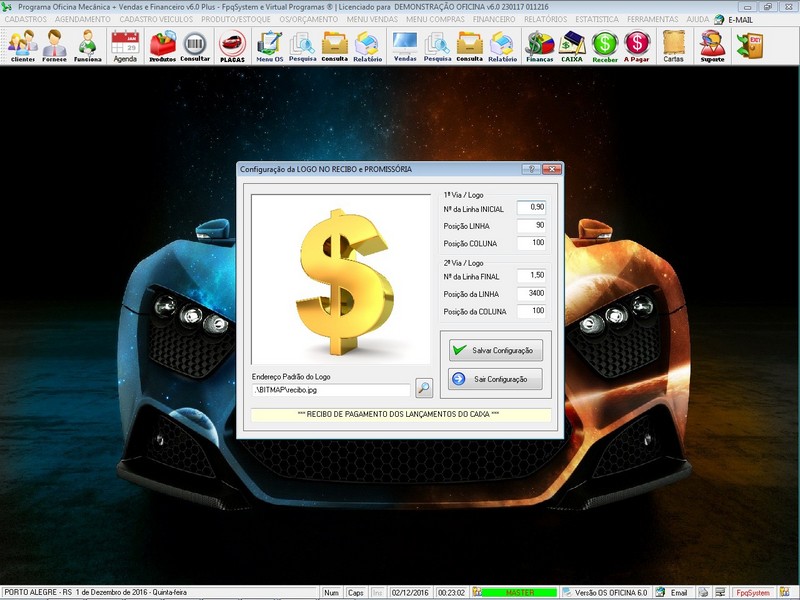Open the Suporte support icon

click(712, 46)
